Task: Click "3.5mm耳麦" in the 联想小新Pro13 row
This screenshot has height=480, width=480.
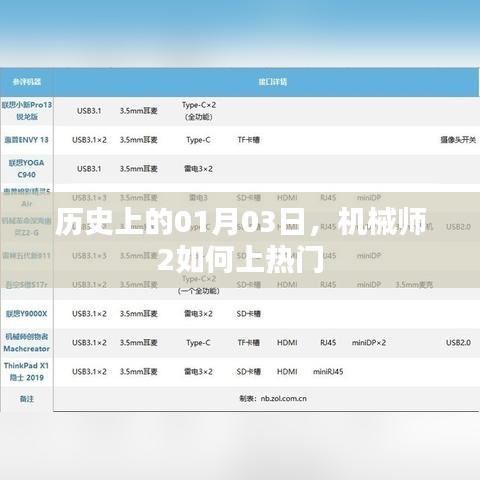Action: click(x=139, y=111)
